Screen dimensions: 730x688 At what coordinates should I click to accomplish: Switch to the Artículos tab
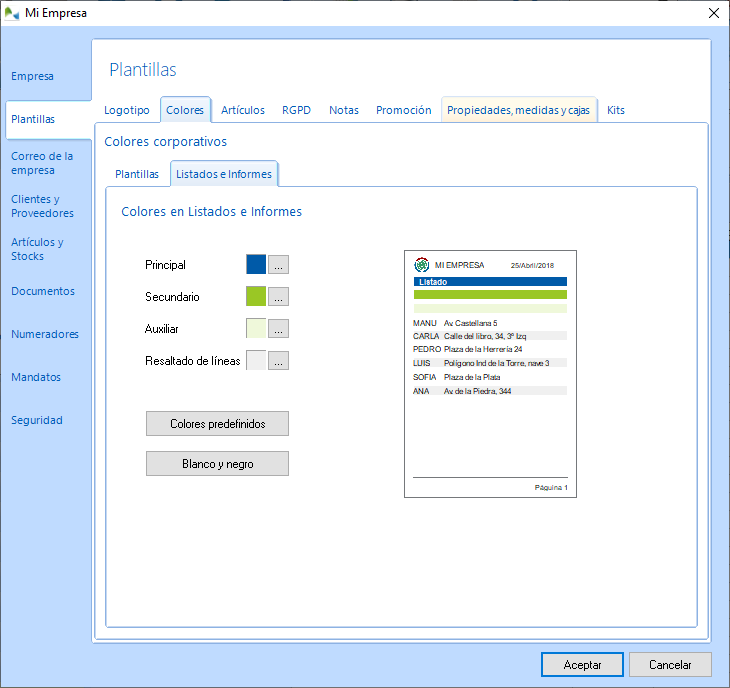pyautogui.click(x=243, y=110)
